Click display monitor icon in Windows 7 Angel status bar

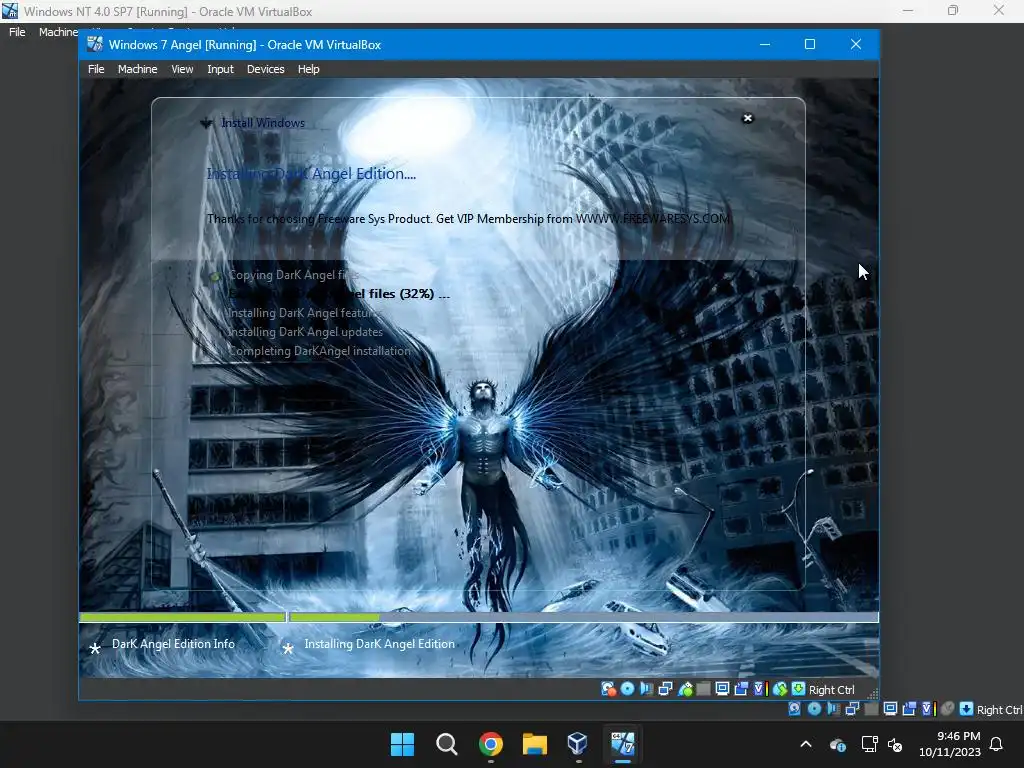pyautogui.click(x=722, y=689)
